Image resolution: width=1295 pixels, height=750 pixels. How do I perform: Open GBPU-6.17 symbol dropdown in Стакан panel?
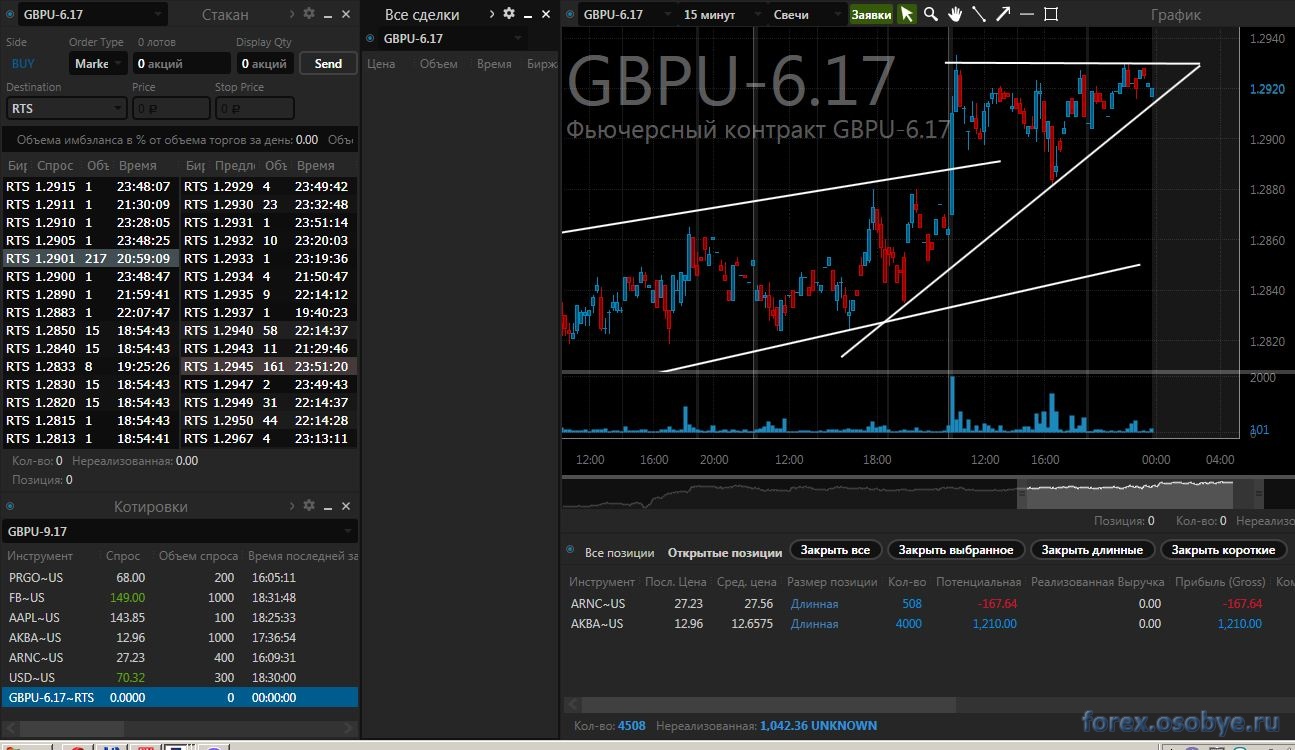(93, 14)
